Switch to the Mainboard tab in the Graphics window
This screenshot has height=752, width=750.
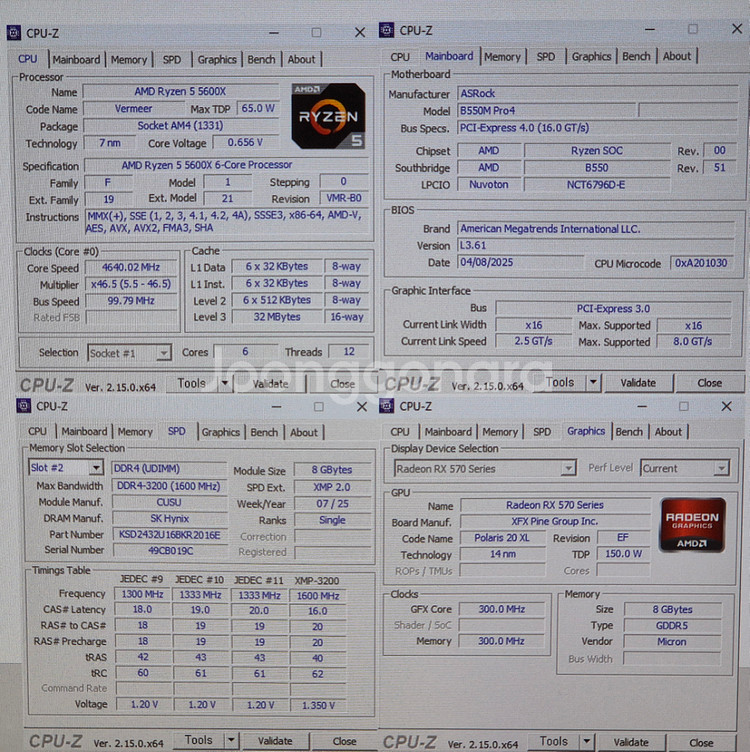(448, 432)
